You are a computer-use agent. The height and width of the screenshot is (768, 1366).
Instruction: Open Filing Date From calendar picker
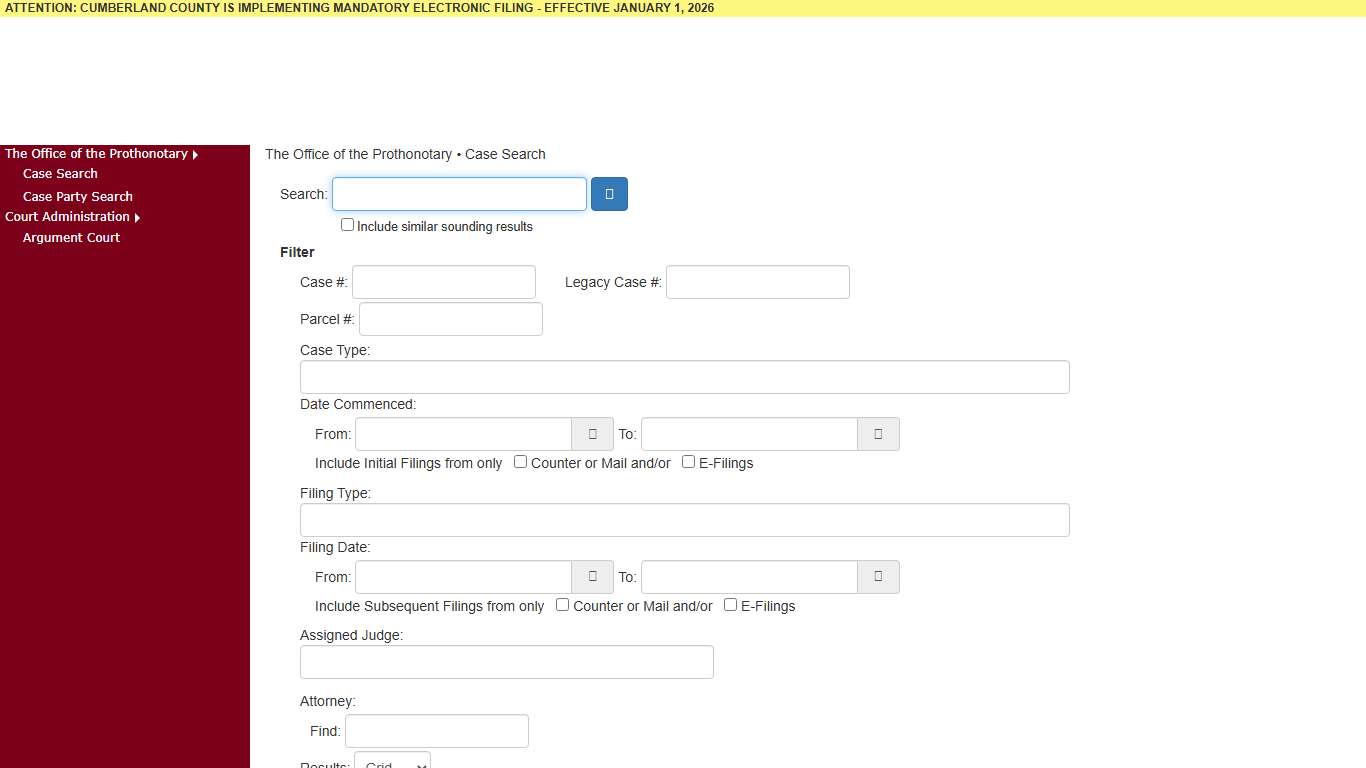[592, 577]
